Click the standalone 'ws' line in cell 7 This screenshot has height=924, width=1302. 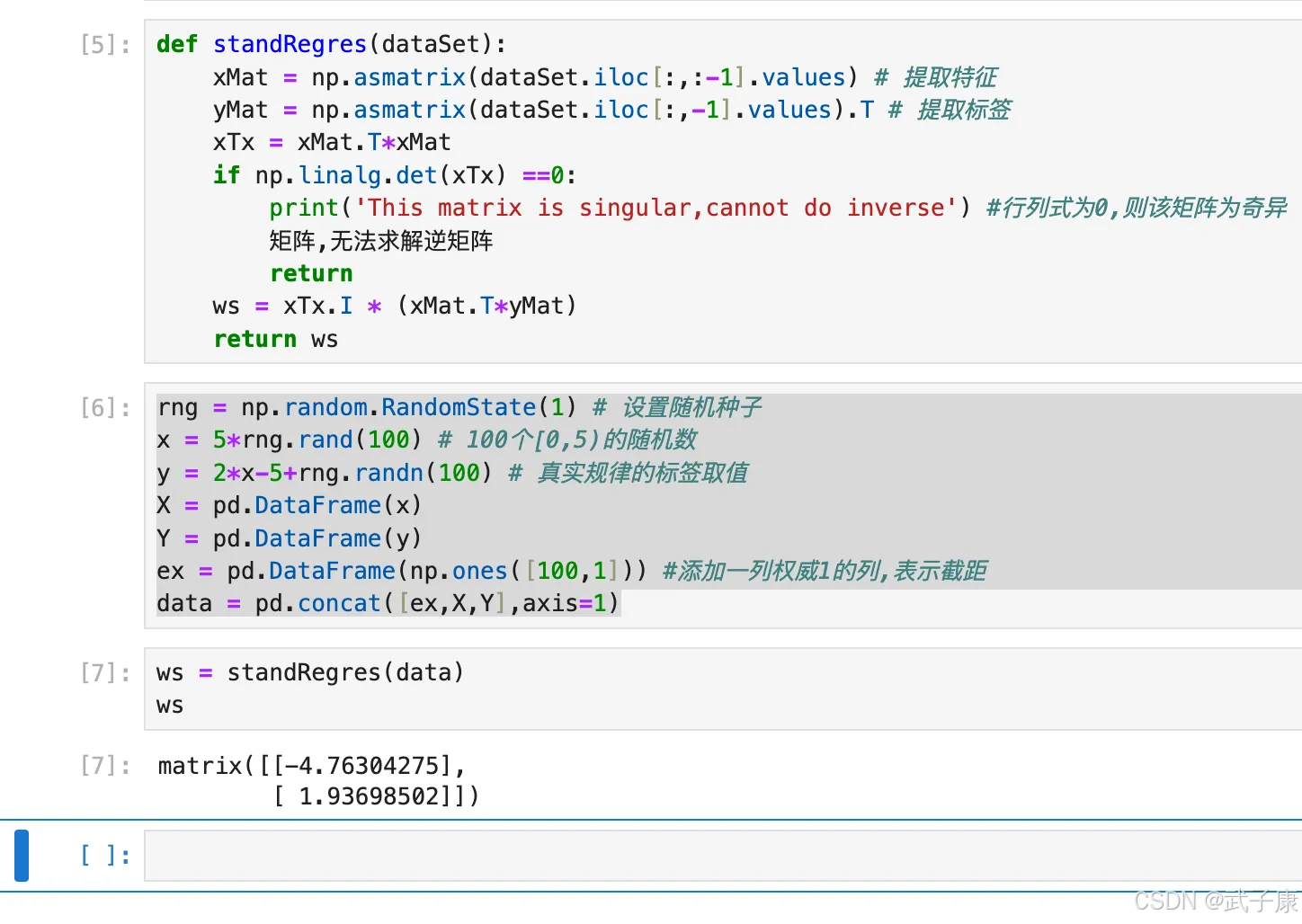tap(170, 706)
